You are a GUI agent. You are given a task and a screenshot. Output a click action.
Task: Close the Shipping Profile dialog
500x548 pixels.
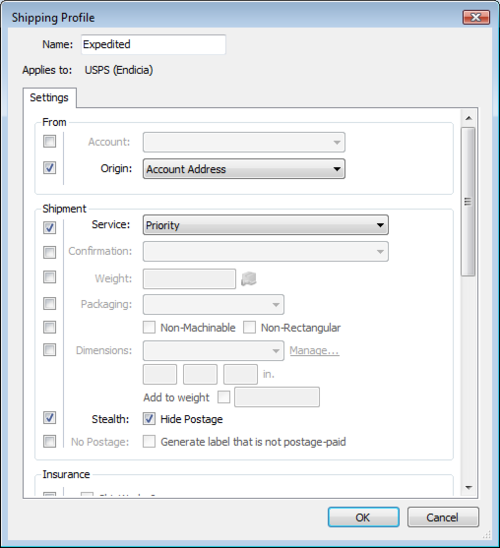[476, 17]
